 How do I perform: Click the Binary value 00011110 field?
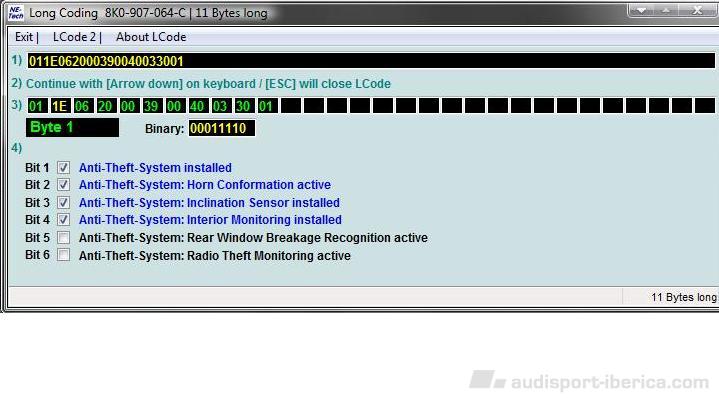[x=222, y=128]
